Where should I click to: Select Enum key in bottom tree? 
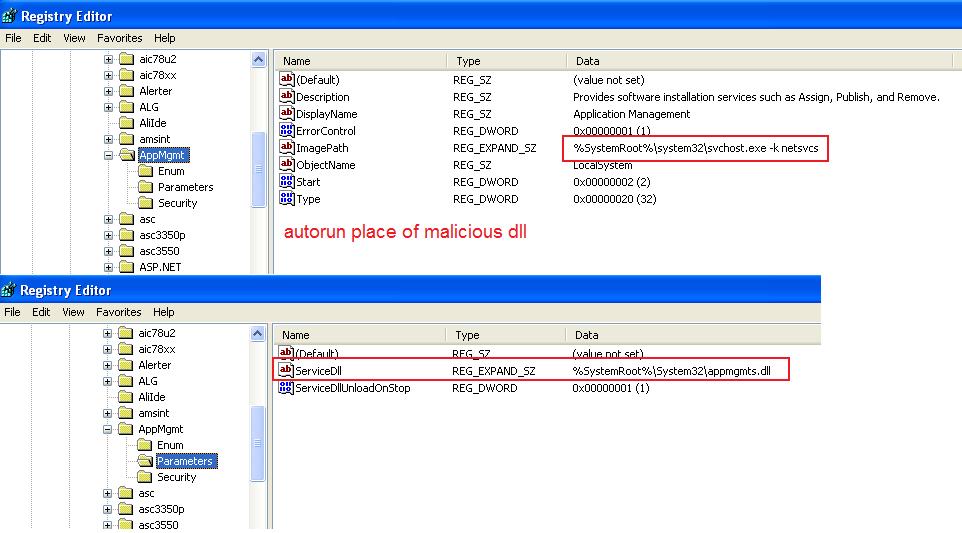click(x=170, y=445)
